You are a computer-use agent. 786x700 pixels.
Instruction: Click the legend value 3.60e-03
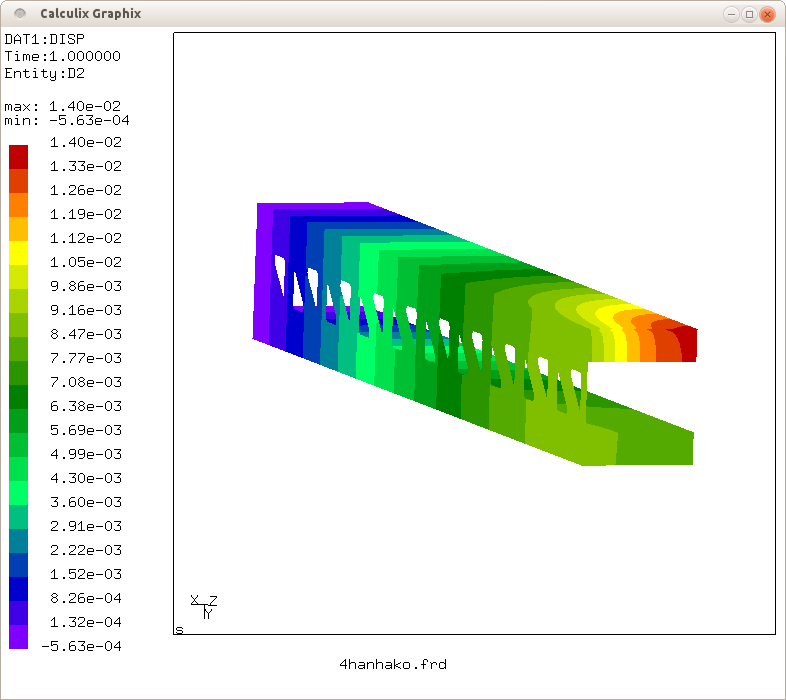86,502
